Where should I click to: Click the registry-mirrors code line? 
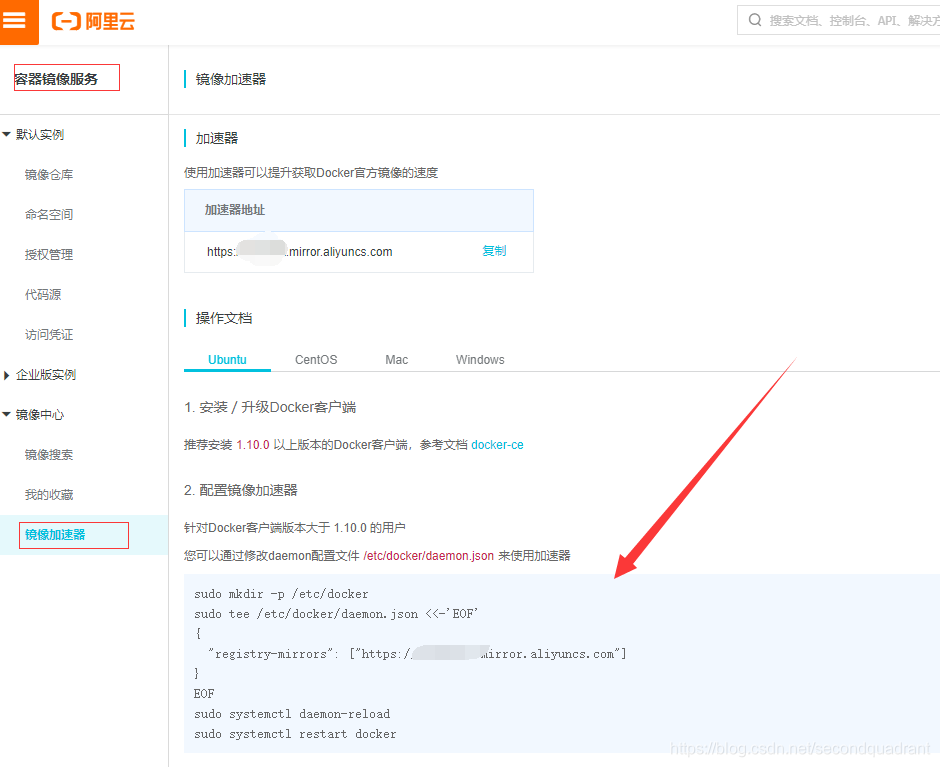417,654
